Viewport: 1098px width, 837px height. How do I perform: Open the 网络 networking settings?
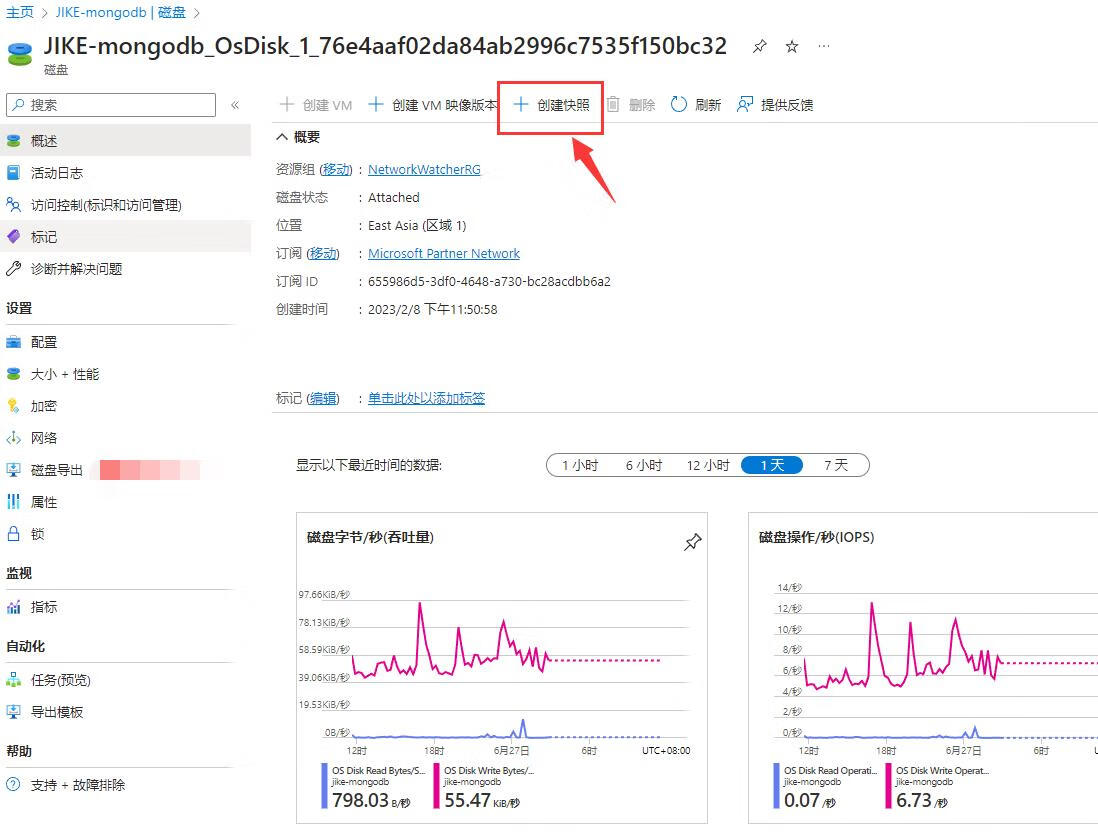(125, 438)
